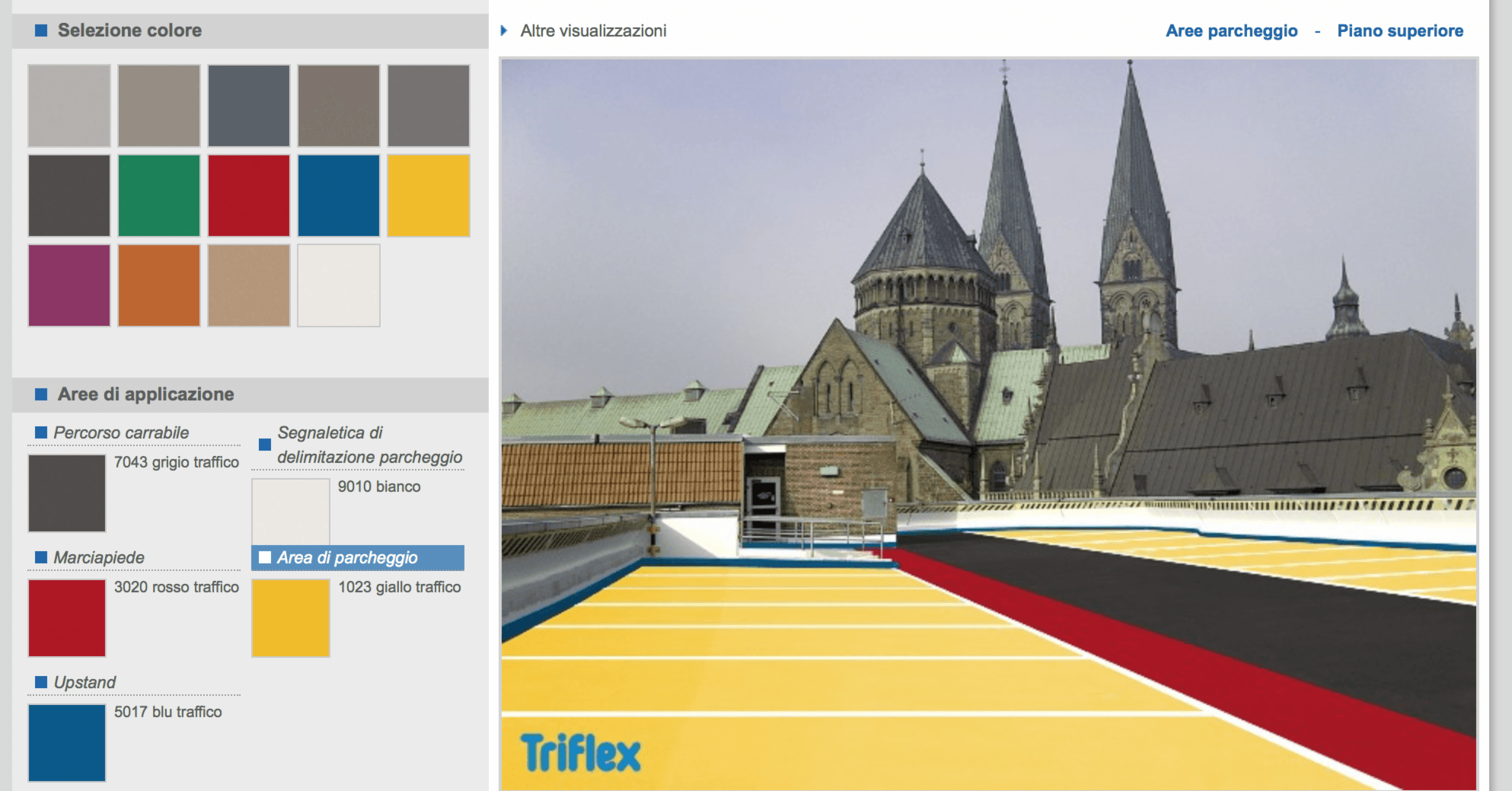Choose the orange palette swatch
Viewport: 1512px width, 791px height.
pyautogui.click(x=159, y=285)
